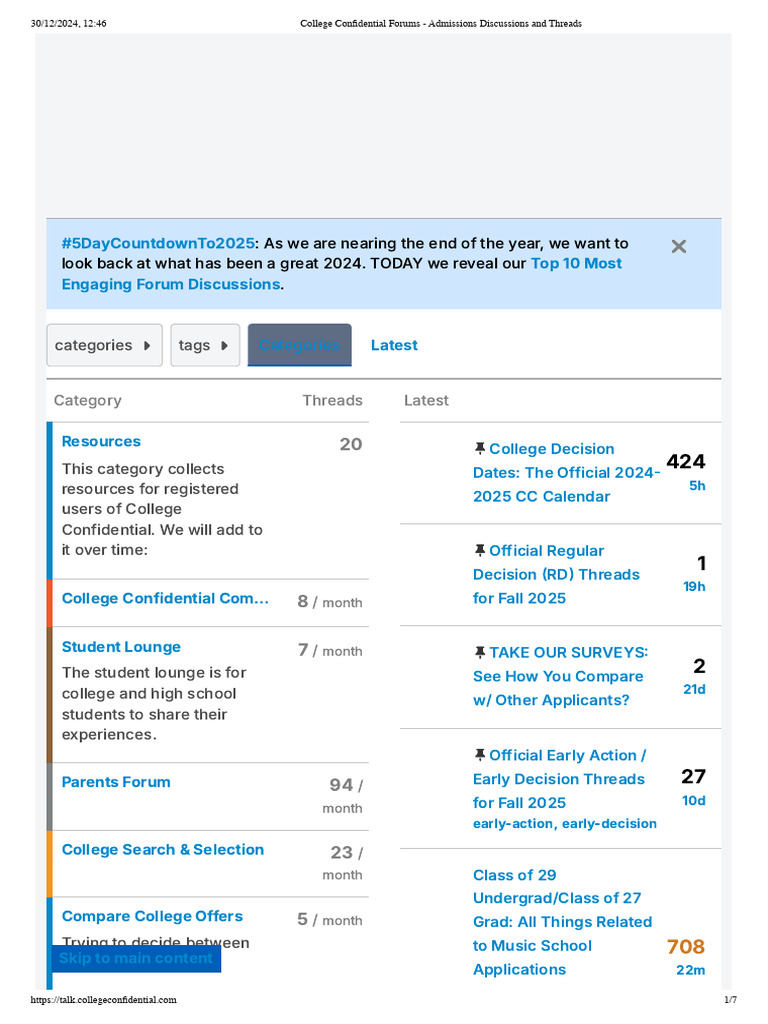Open the early-decision tag

[x=609, y=824]
